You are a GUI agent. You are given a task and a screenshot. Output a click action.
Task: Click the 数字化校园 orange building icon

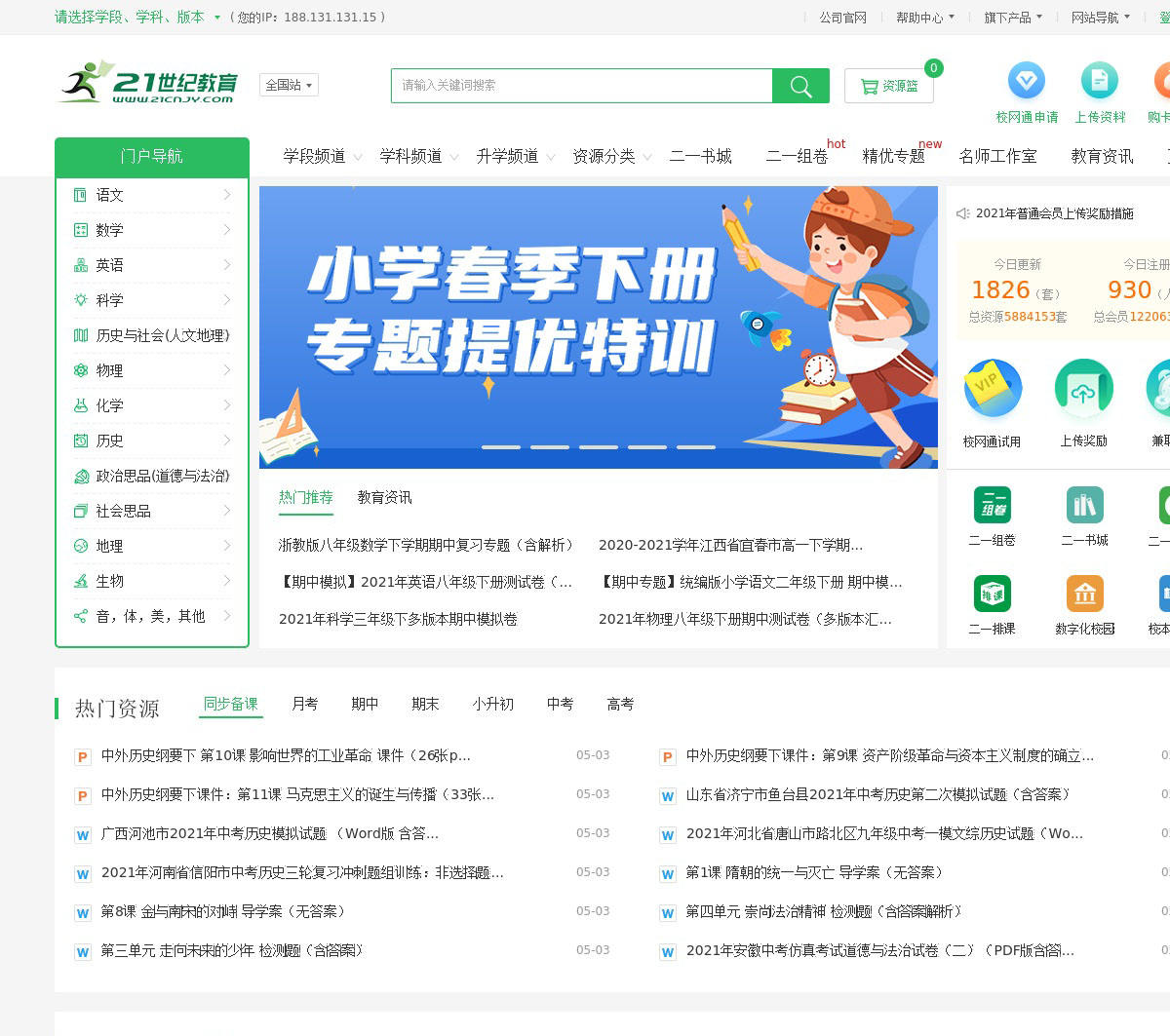[x=1084, y=594]
